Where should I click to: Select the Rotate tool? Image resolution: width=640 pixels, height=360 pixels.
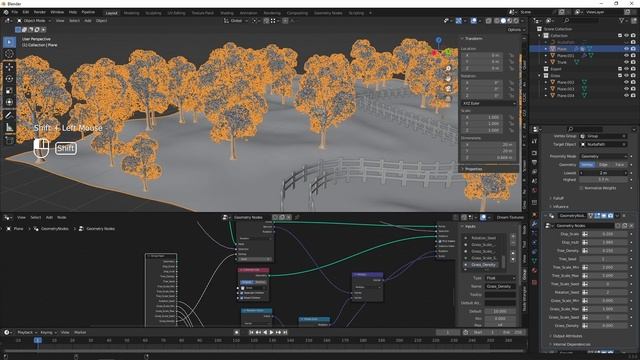pos(9,79)
